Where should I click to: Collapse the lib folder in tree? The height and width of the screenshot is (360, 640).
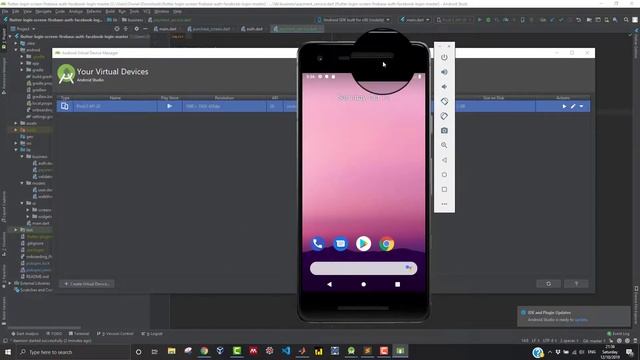(16, 150)
